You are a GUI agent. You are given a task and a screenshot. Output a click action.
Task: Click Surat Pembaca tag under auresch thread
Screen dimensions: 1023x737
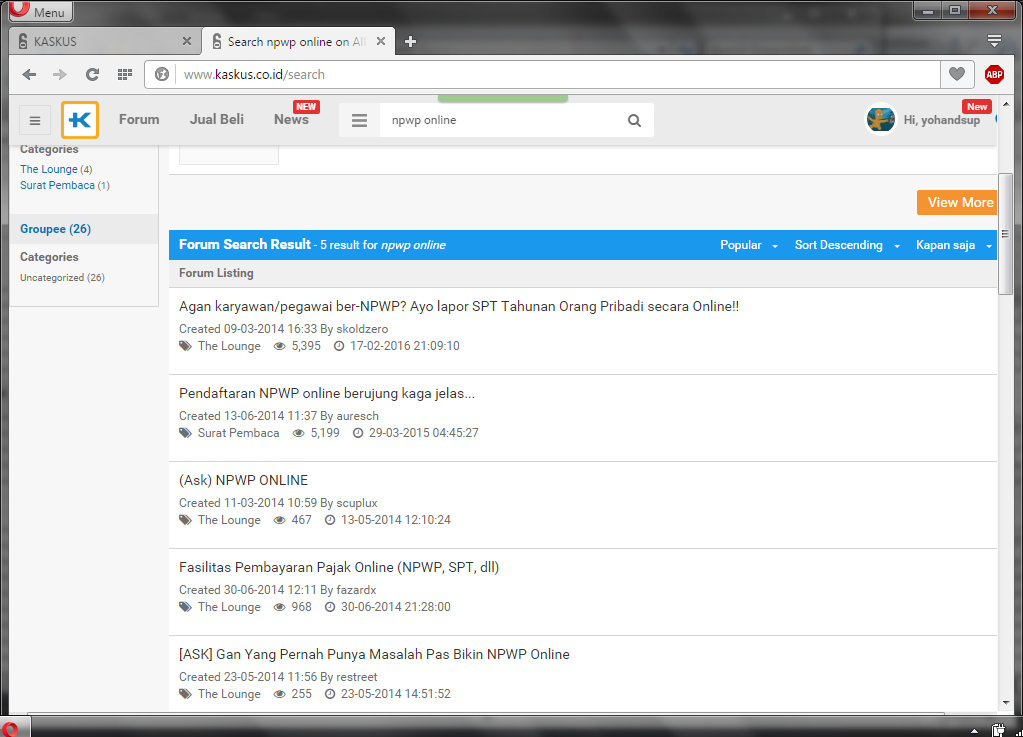point(238,433)
